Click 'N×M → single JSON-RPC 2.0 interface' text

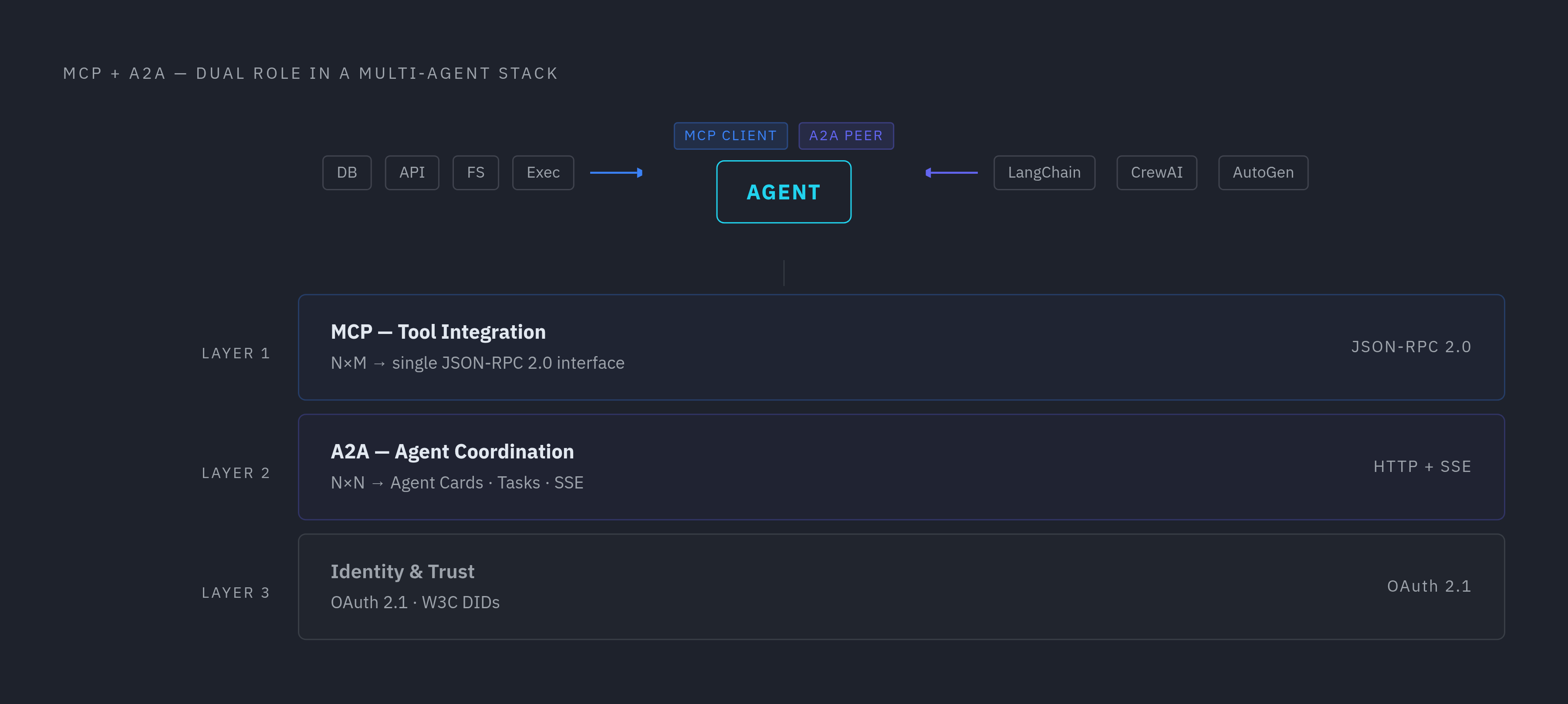click(x=477, y=363)
